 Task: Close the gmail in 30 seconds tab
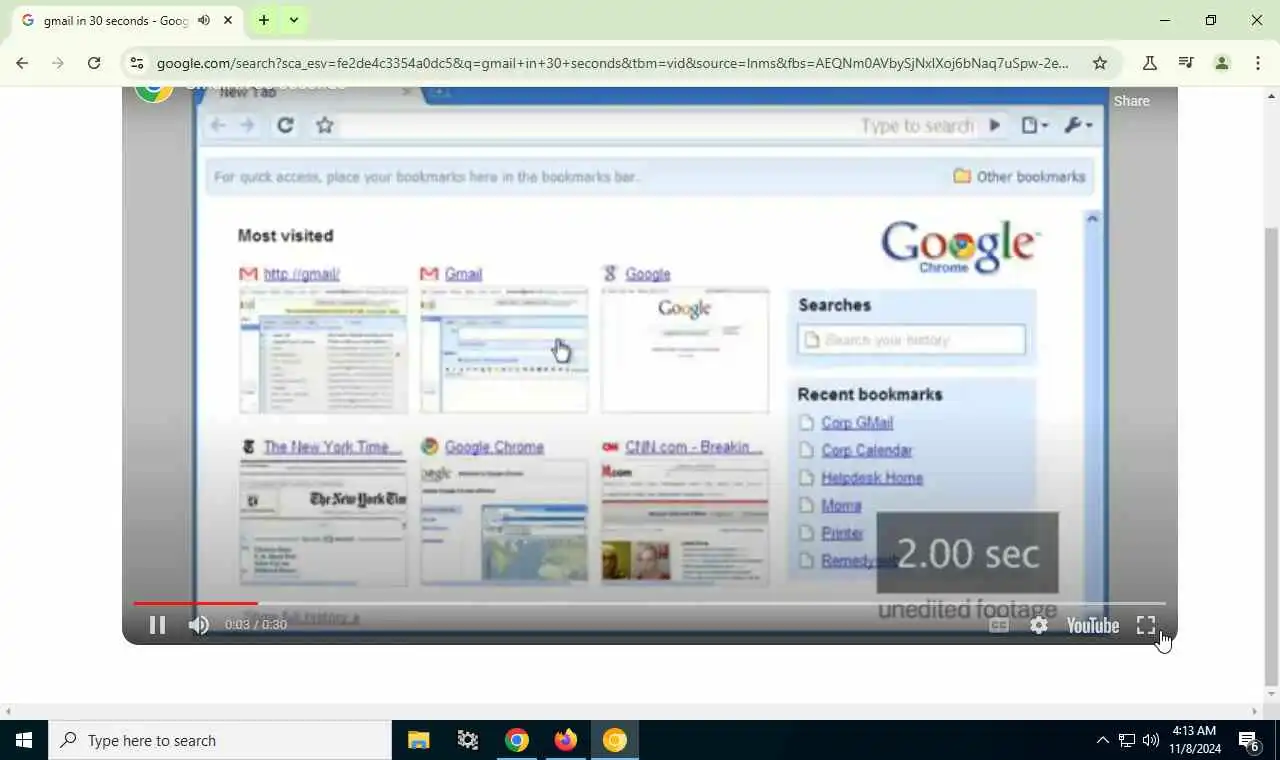coord(228,20)
